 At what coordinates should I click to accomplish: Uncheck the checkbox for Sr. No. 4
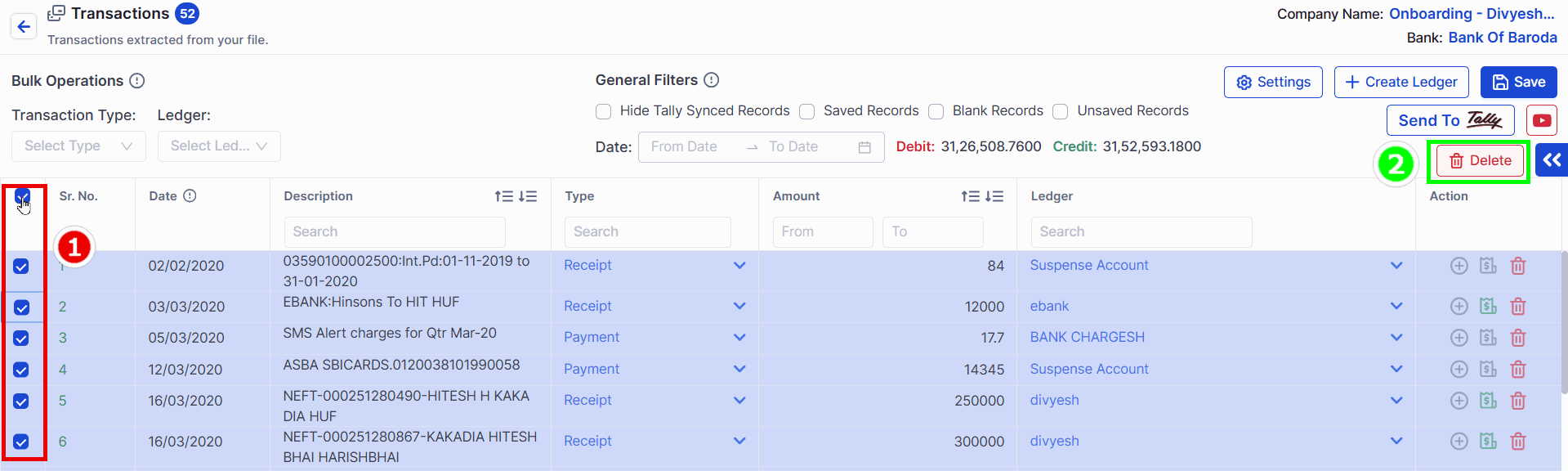coord(21,370)
